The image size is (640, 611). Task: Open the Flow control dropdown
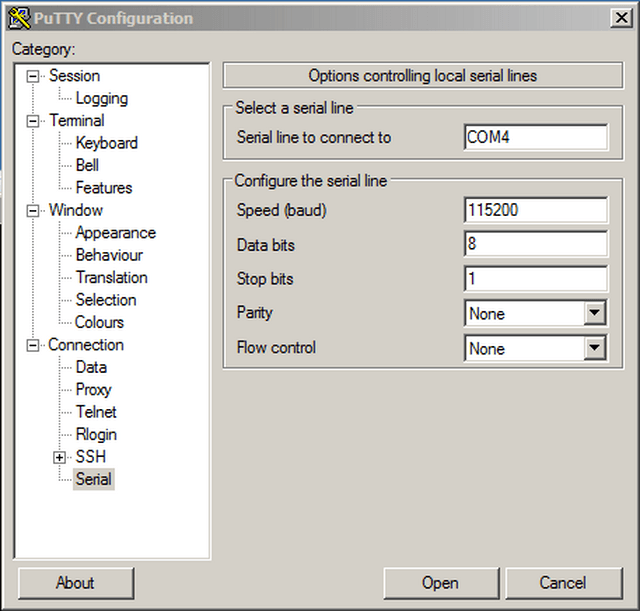pos(595,349)
